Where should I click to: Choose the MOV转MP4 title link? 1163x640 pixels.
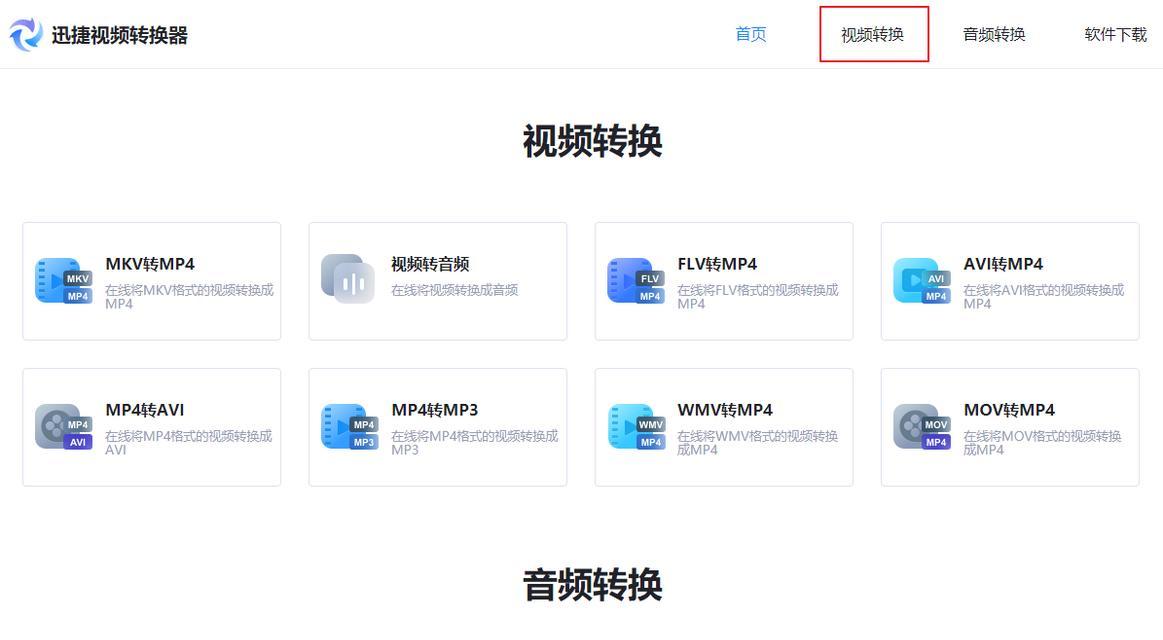(1009, 410)
